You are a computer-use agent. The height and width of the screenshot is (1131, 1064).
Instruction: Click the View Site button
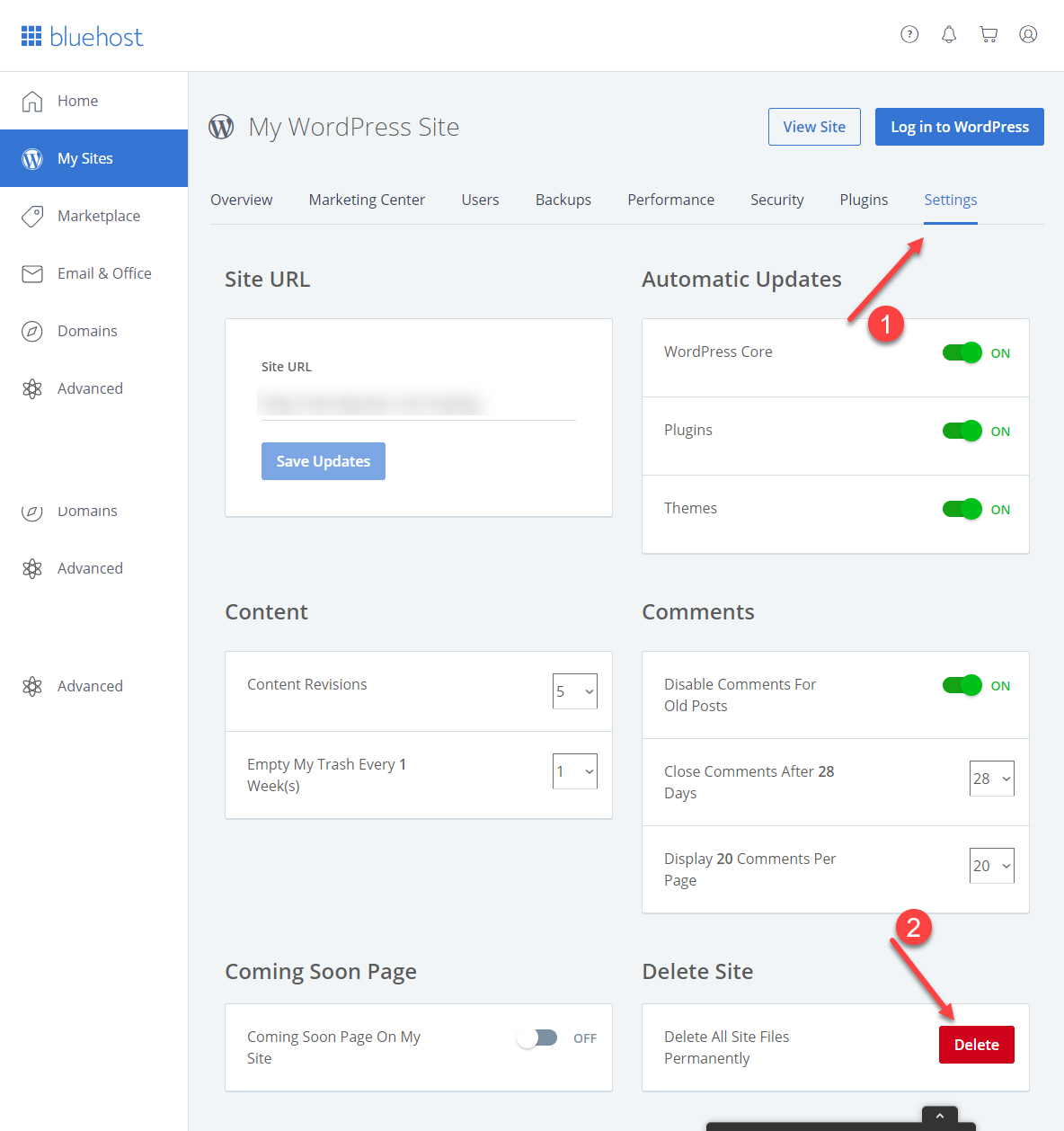814,127
